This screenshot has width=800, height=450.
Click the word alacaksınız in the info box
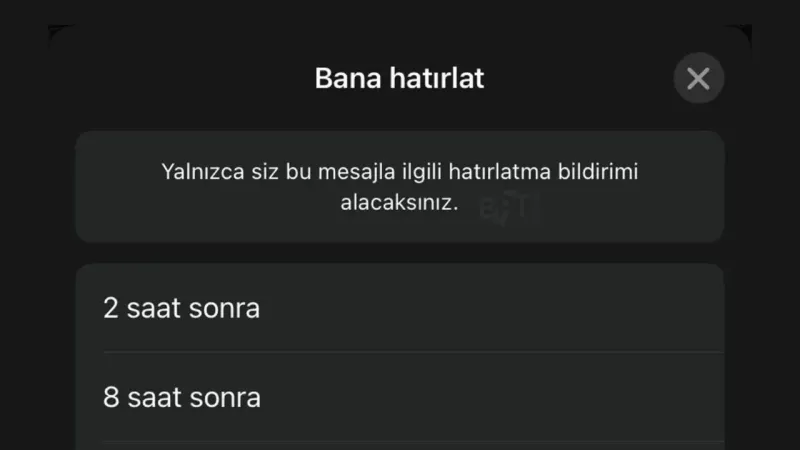coord(399,202)
